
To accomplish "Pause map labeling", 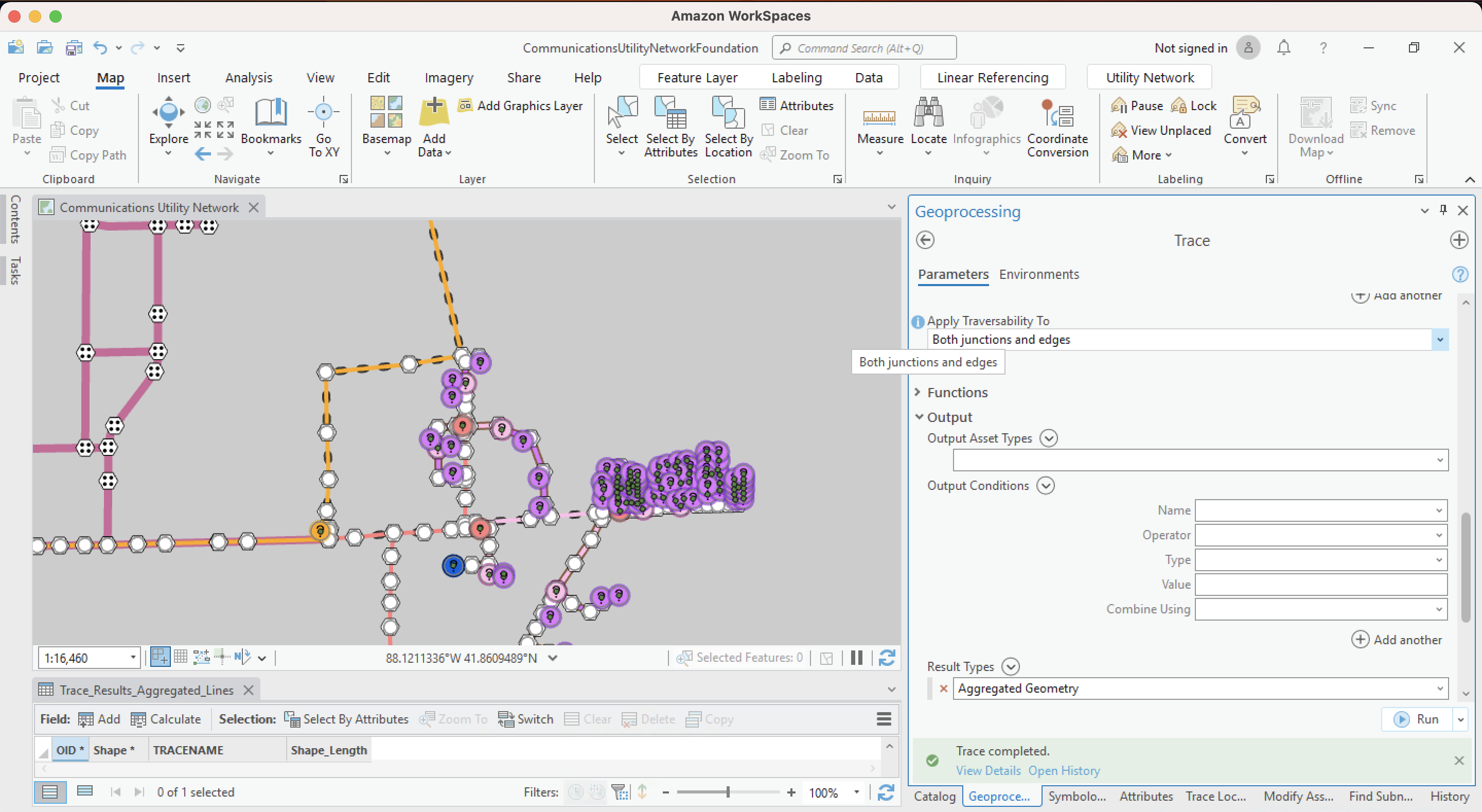I will click(1137, 105).
